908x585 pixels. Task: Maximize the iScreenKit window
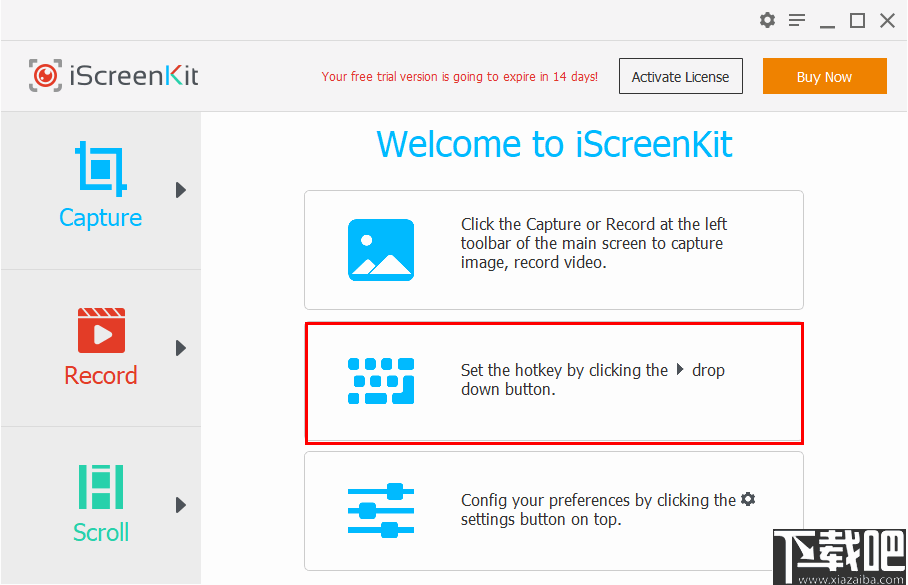point(857,20)
